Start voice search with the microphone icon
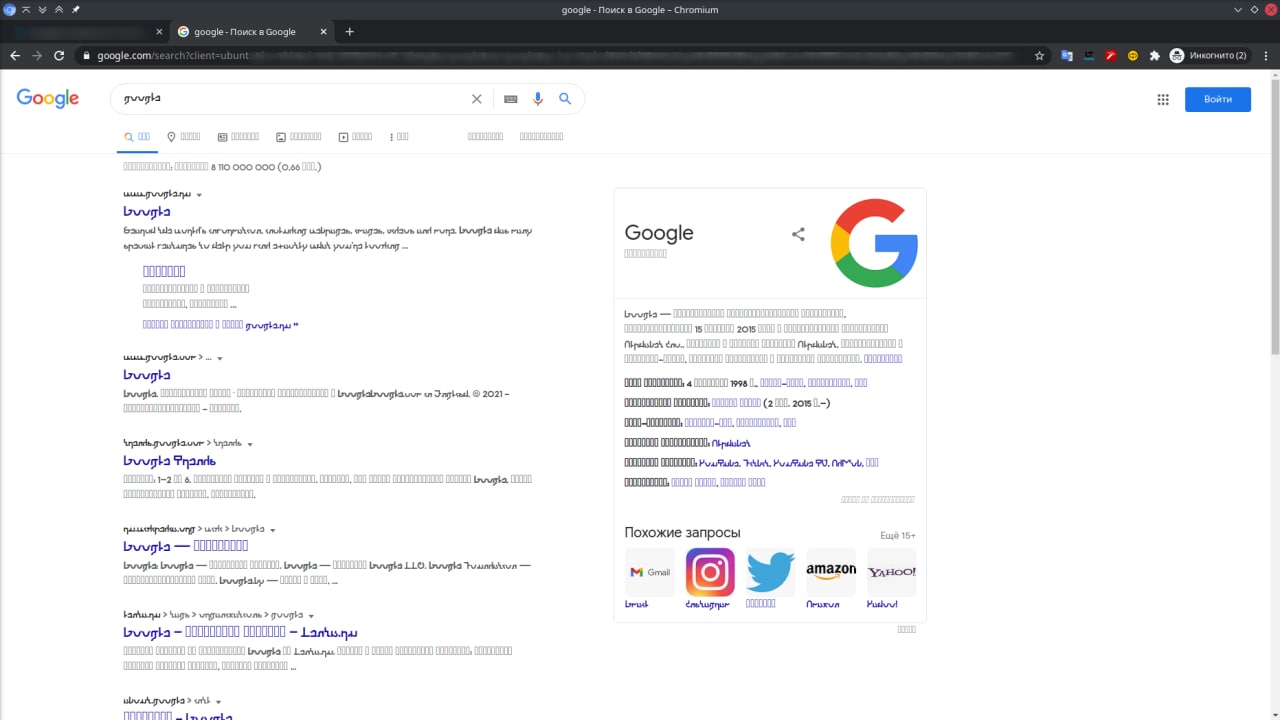 [538, 99]
